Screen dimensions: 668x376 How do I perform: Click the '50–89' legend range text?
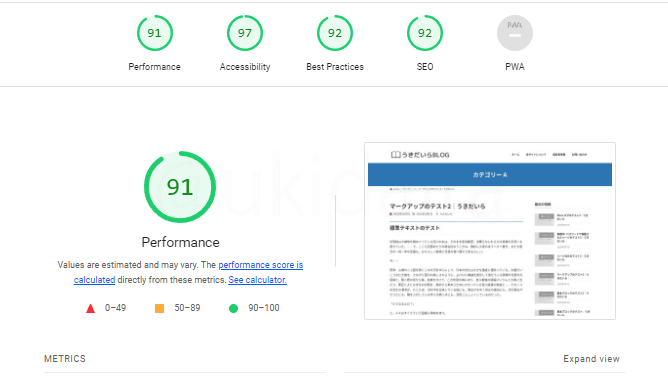pyautogui.click(x=187, y=308)
